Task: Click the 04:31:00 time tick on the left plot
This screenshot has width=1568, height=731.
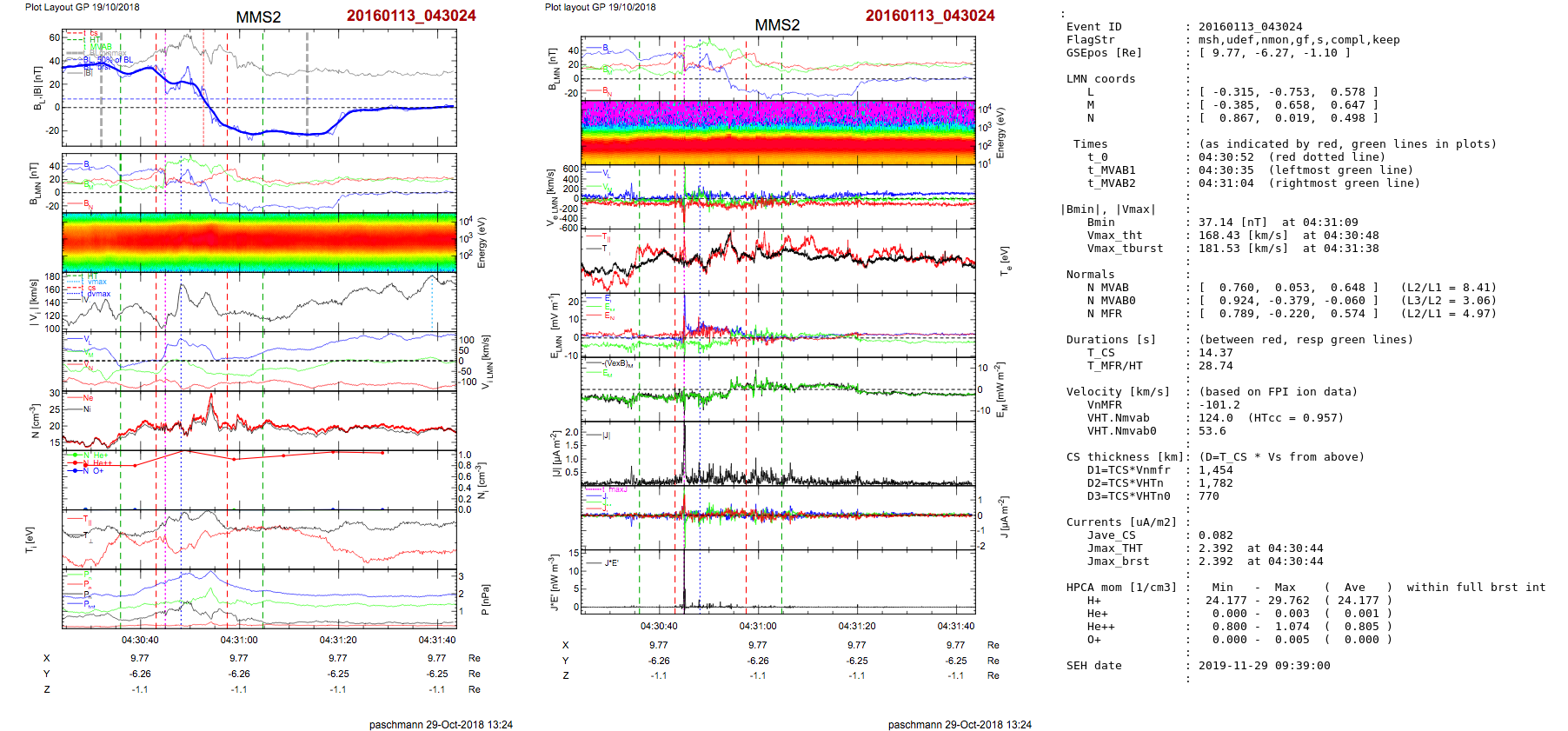Action: [x=239, y=640]
